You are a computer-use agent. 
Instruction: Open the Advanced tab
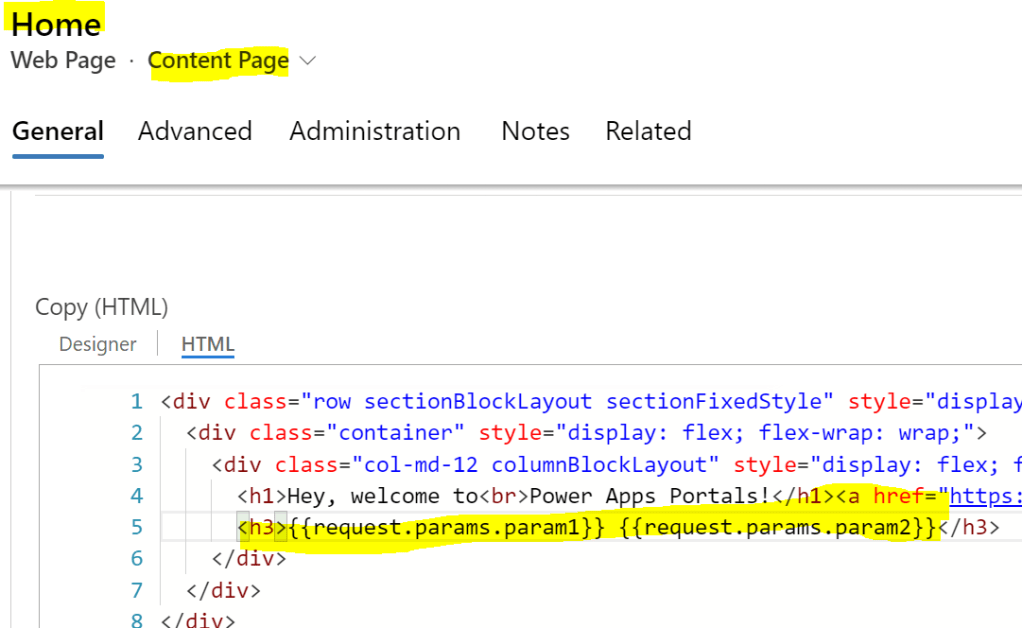click(x=195, y=131)
